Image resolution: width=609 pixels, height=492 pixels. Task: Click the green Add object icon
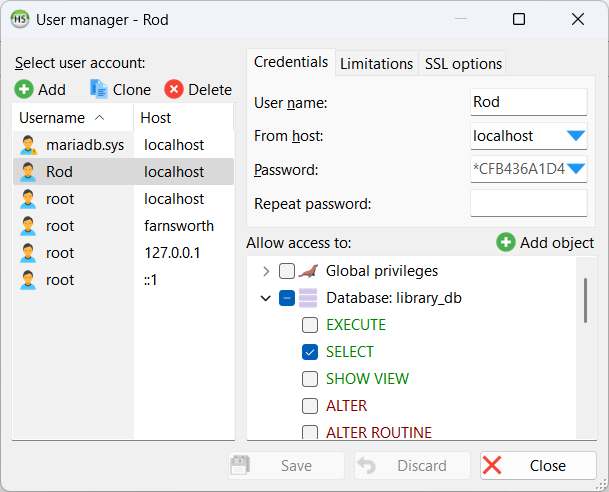pos(506,243)
